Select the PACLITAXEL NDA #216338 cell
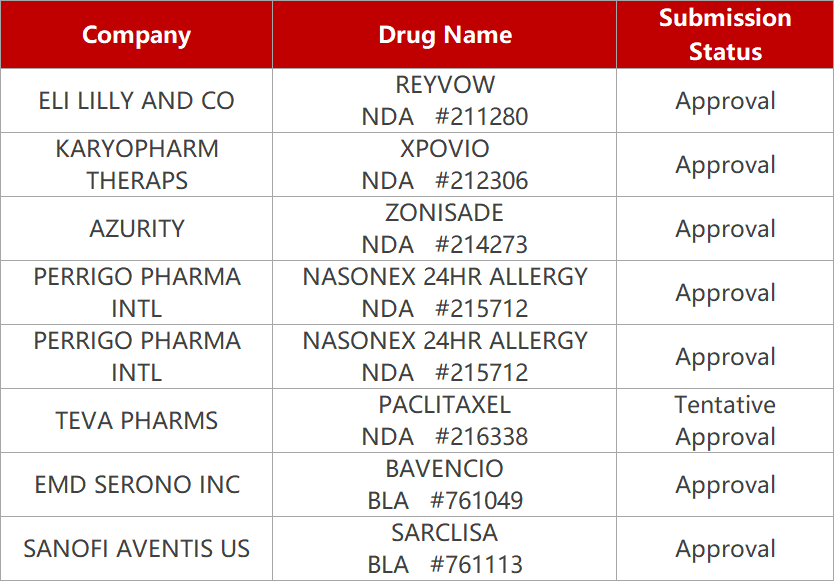 [x=444, y=421]
